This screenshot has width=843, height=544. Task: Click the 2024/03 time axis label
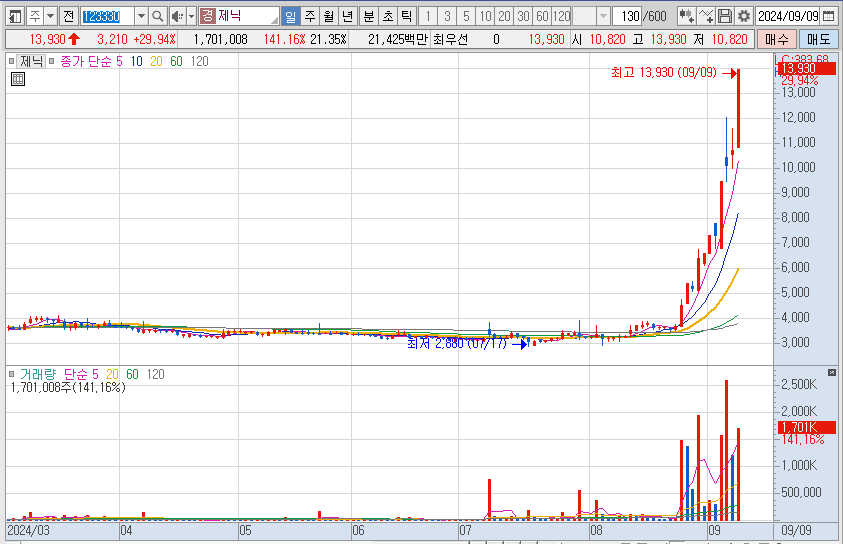28,531
